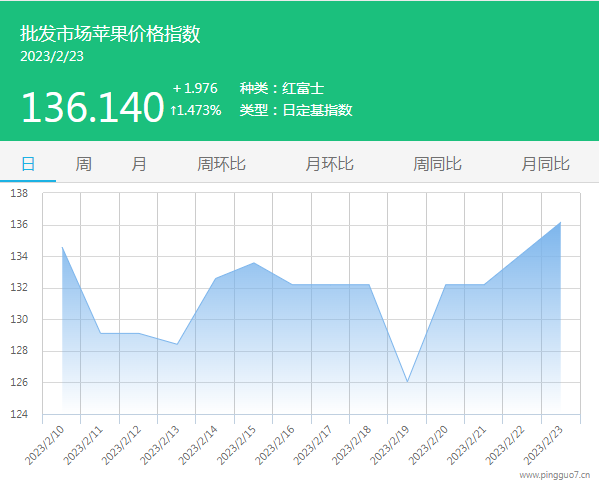This screenshot has height=484, width=599.
Task: Select the 月环比 tab
Action: click(x=329, y=164)
